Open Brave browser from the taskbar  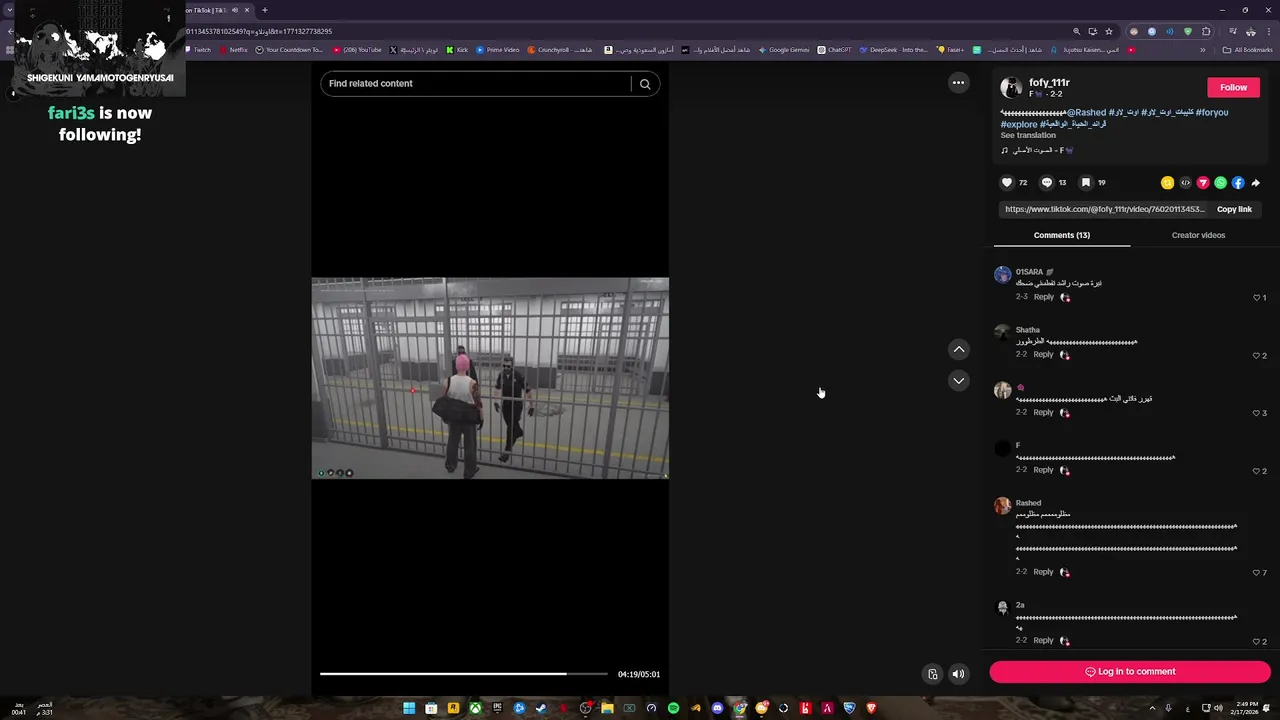click(x=871, y=708)
